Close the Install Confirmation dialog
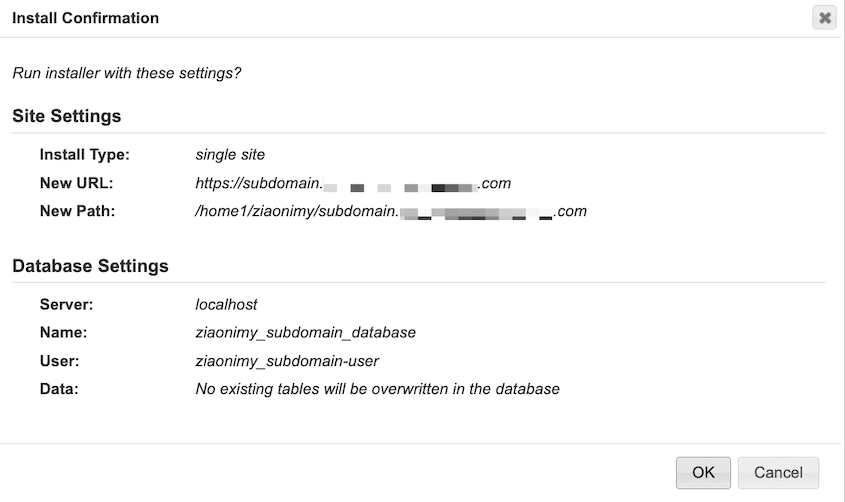 (824, 18)
